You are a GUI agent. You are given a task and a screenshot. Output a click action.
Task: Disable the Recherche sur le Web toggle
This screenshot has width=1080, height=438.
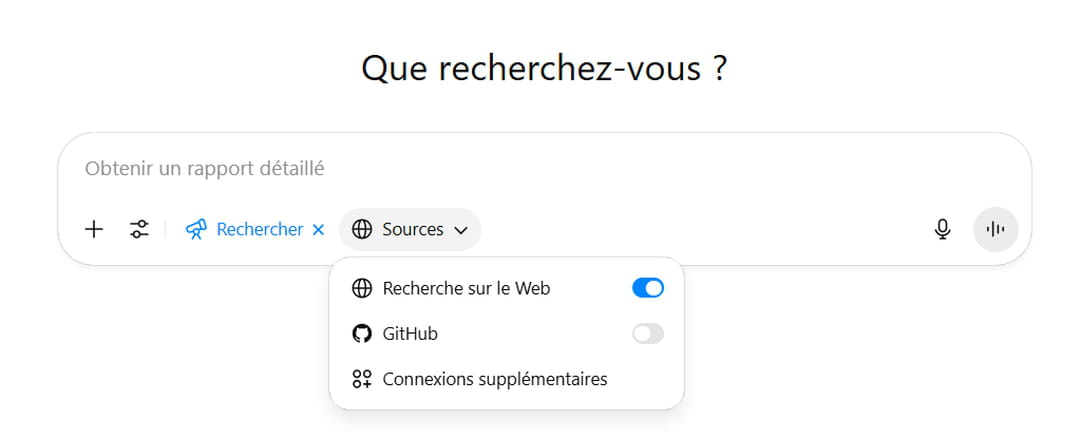coord(647,288)
